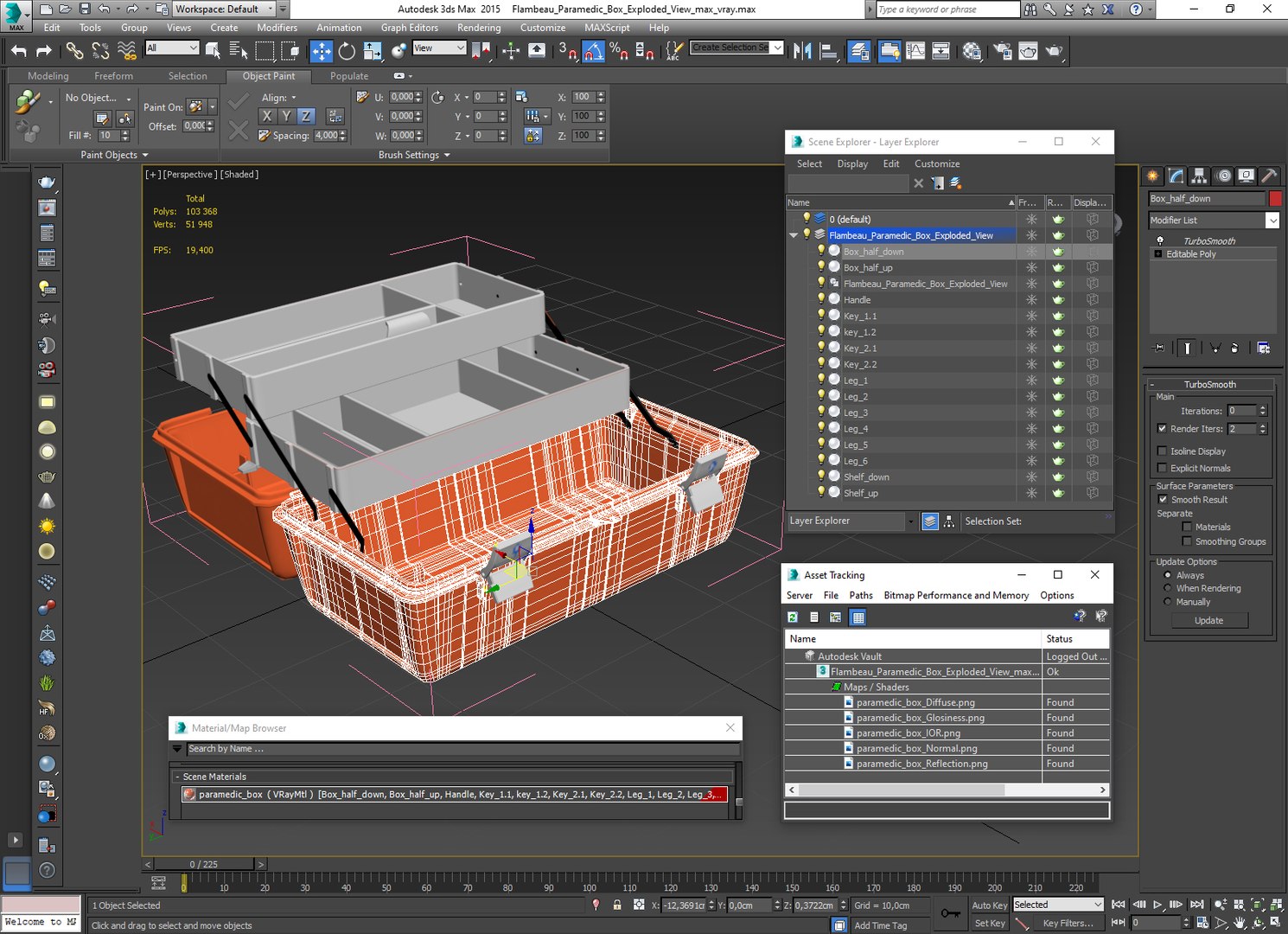Click the Undo arrow in main toolbar
1288x934 pixels.
click(19, 52)
